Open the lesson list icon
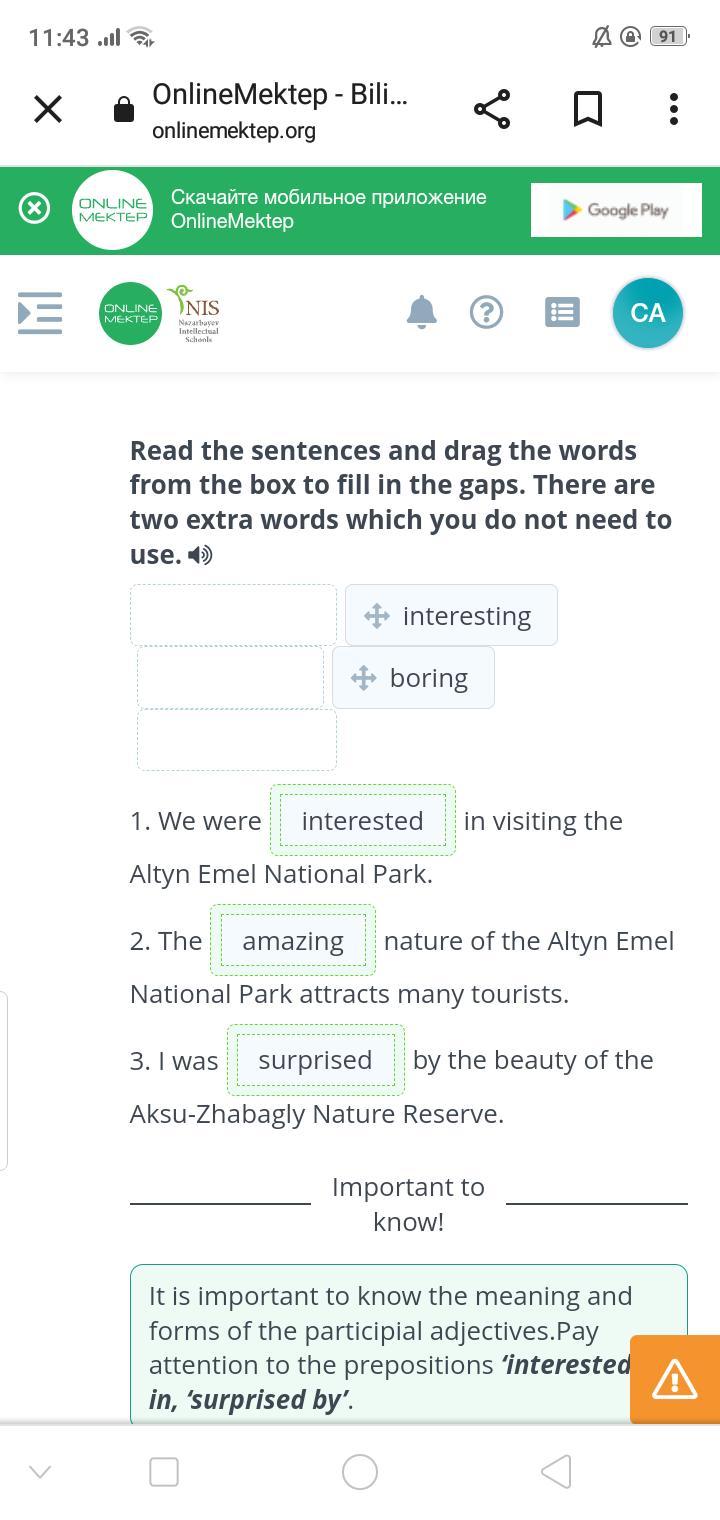 coord(562,313)
